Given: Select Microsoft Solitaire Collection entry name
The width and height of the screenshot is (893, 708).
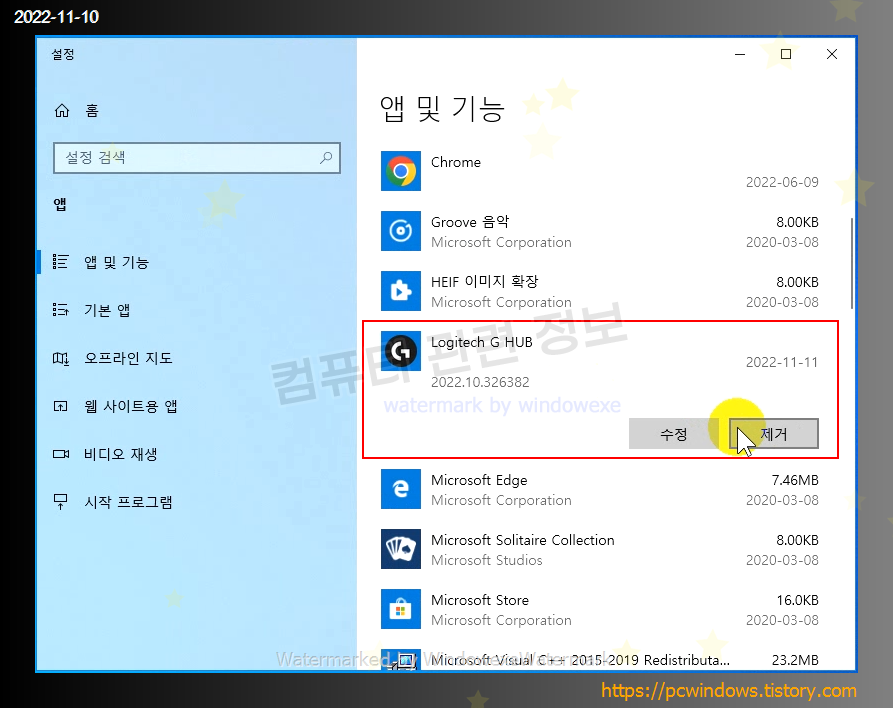Looking at the screenshot, I should pyautogui.click(x=523, y=540).
